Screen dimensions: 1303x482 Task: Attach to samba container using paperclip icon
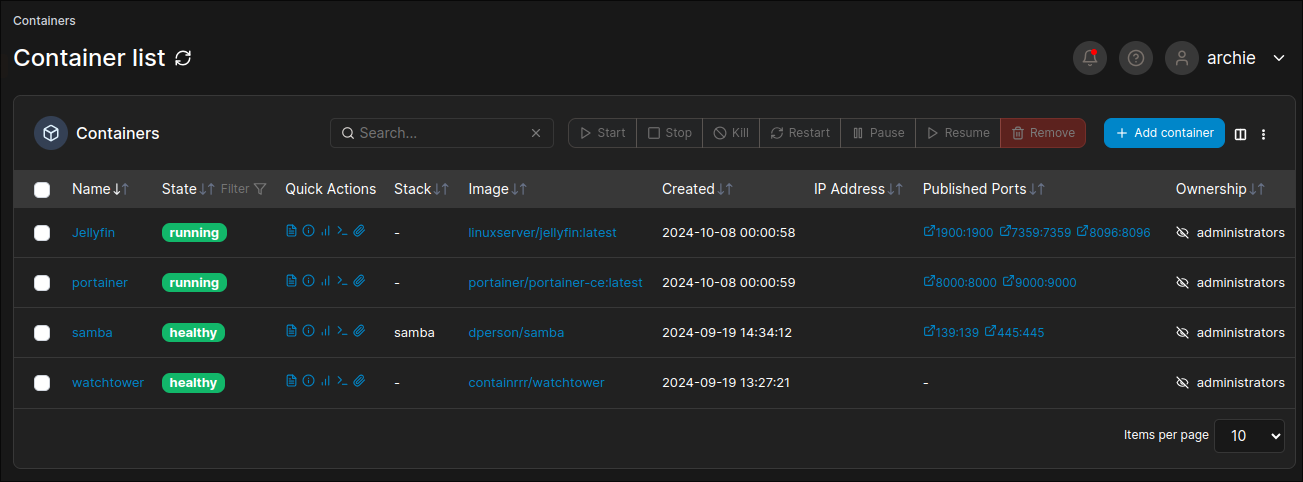coord(359,331)
